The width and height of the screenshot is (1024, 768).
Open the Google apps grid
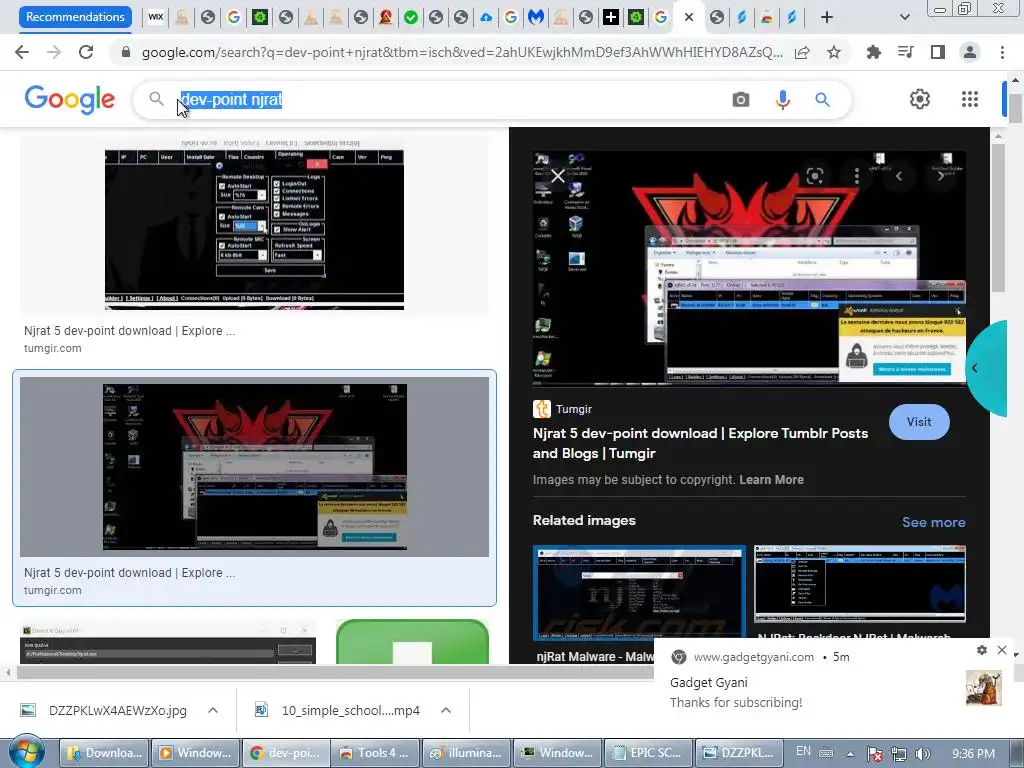coord(970,99)
